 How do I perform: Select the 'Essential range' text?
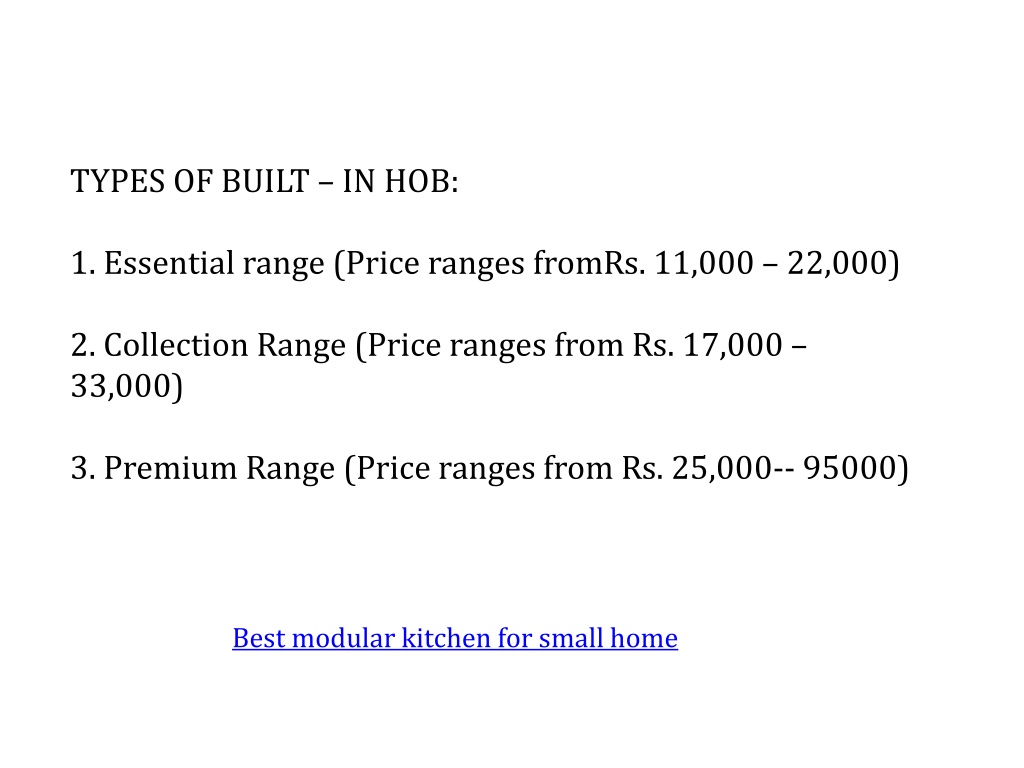(214, 263)
